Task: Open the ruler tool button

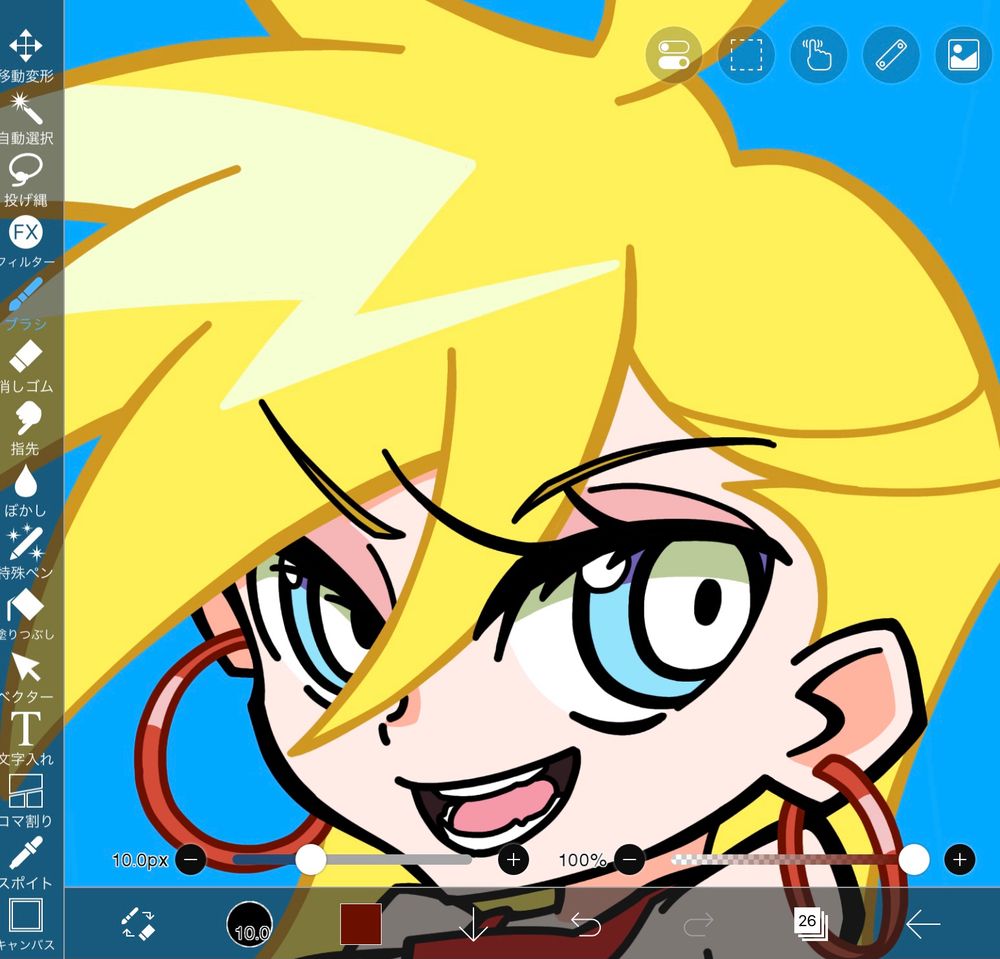Action: (x=891, y=55)
